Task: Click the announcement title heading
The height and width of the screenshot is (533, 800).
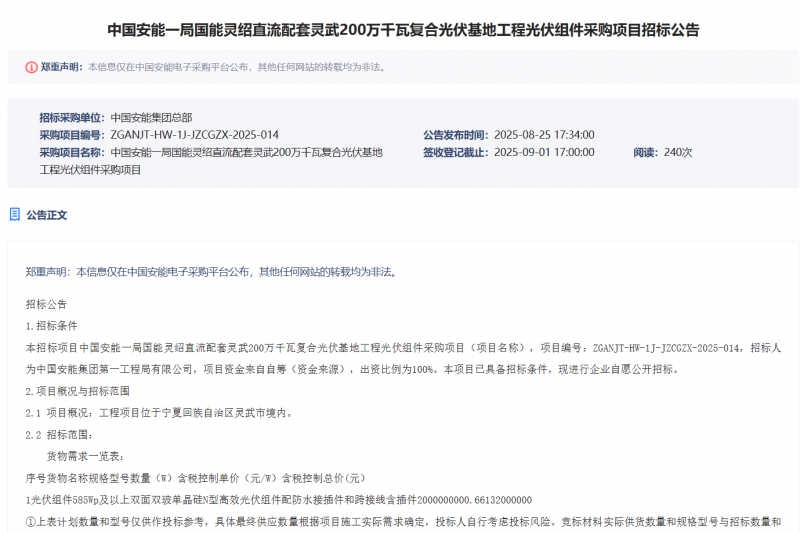Action: 403,30
